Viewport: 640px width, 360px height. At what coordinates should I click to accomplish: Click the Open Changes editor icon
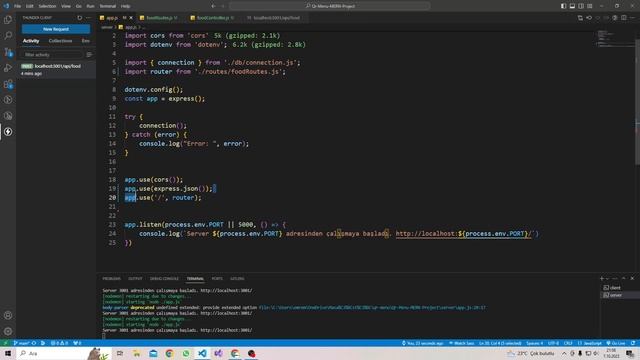(x=580, y=18)
